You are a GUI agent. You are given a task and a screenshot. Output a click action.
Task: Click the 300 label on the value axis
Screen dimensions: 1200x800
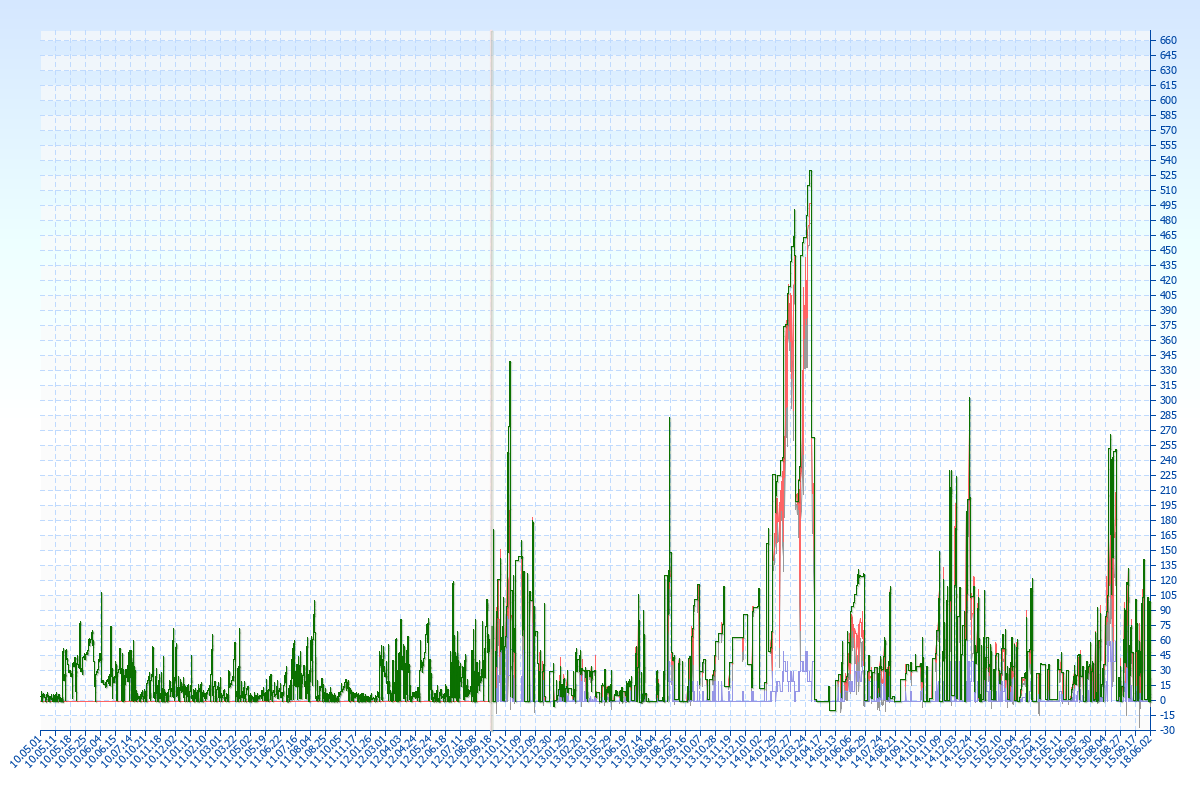click(x=1168, y=400)
